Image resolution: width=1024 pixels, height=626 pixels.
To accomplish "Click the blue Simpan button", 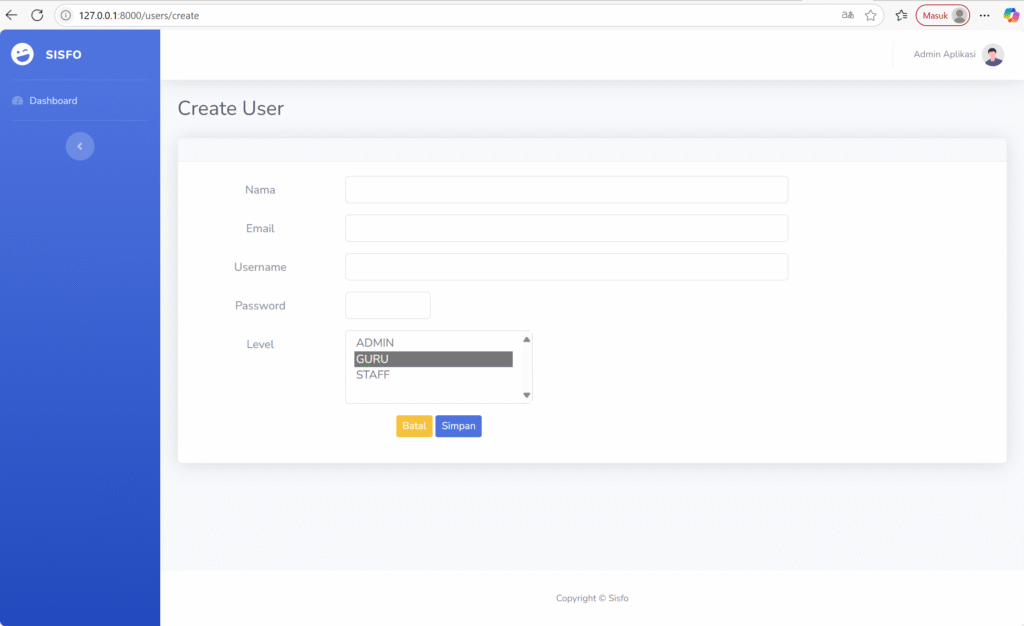I will (x=458, y=426).
